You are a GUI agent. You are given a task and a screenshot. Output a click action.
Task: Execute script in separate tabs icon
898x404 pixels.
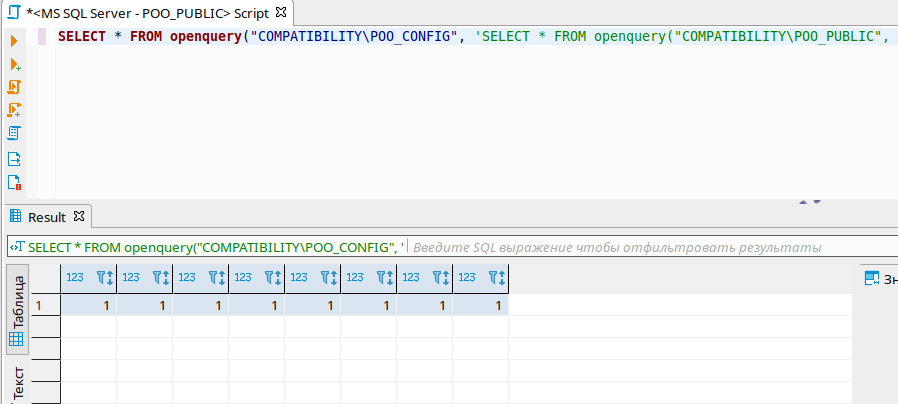[15, 110]
